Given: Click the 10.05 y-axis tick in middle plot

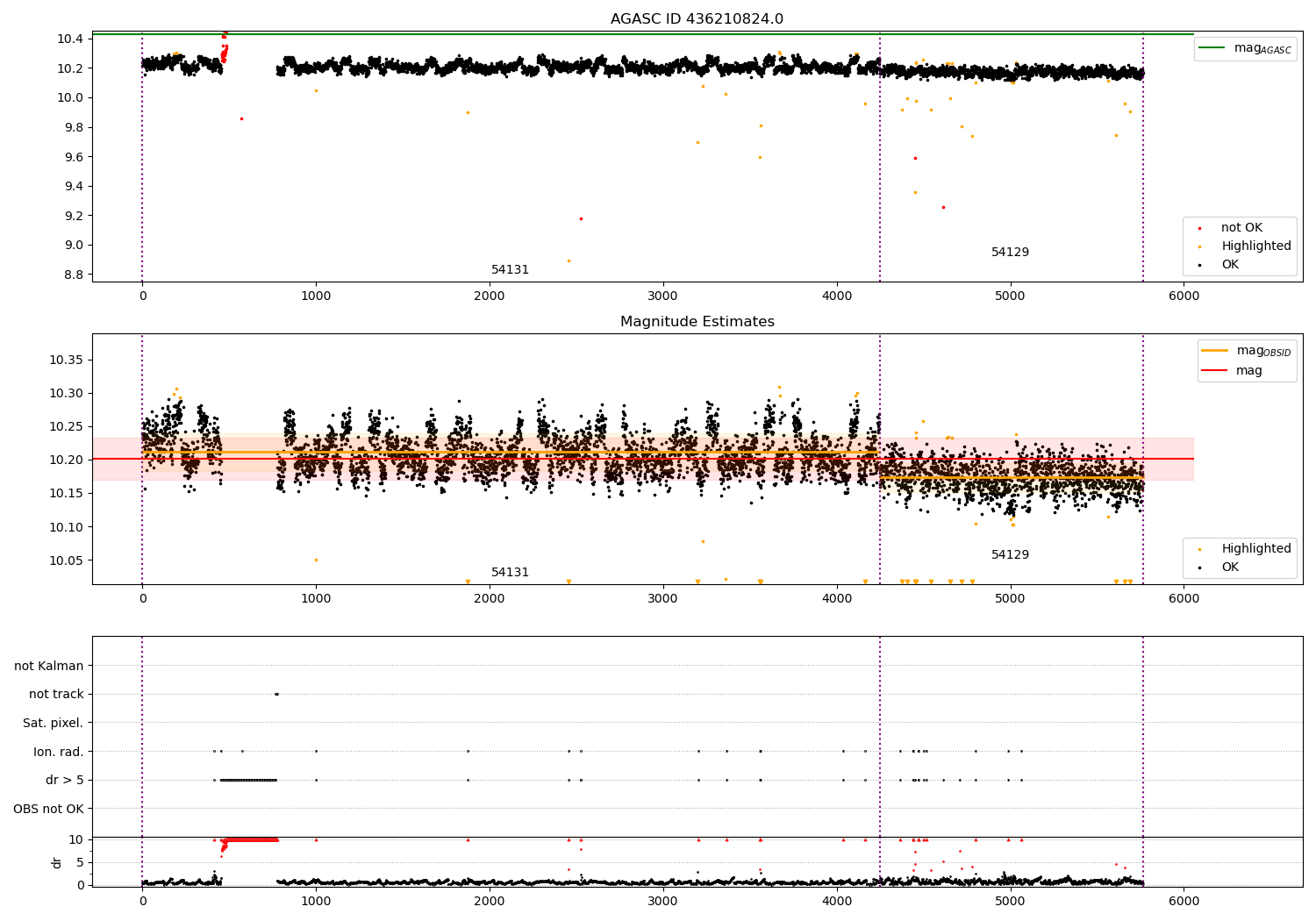Looking at the screenshot, I should coord(67,561).
